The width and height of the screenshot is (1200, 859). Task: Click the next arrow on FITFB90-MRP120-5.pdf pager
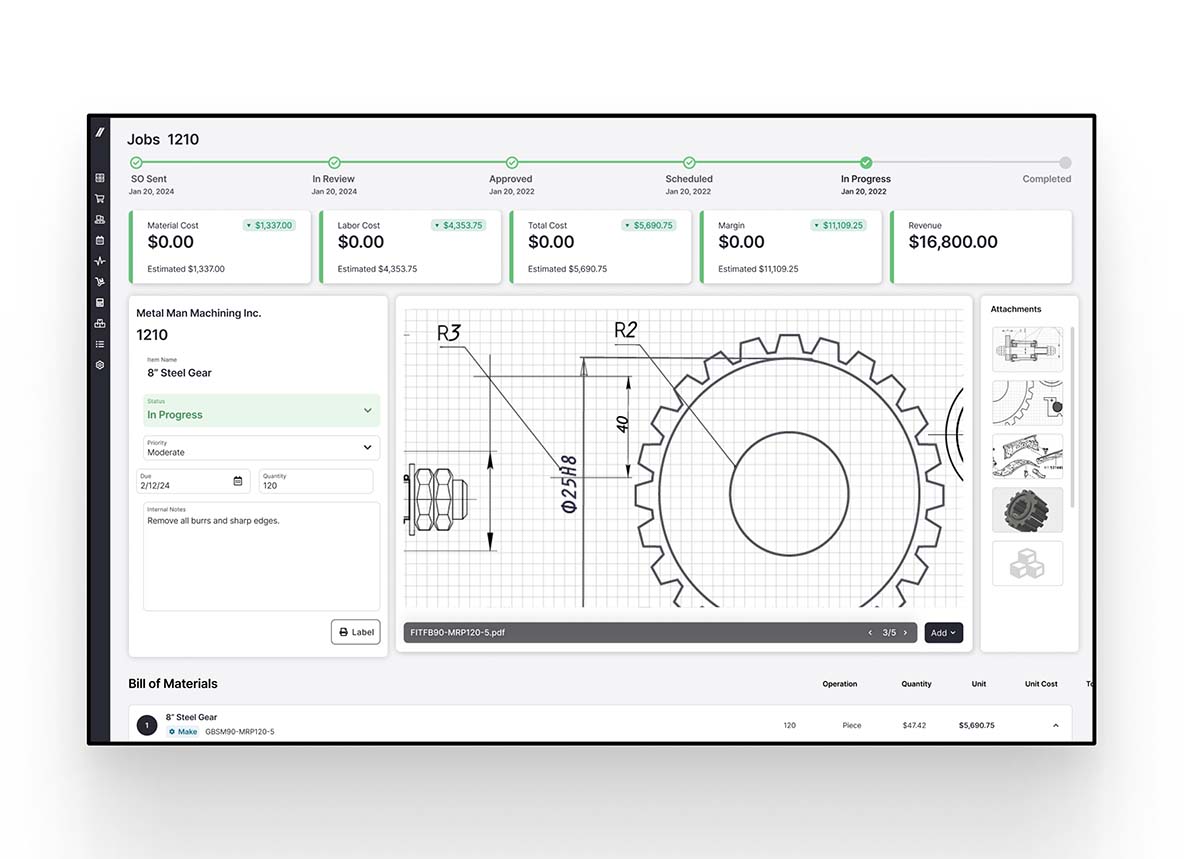pos(906,632)
